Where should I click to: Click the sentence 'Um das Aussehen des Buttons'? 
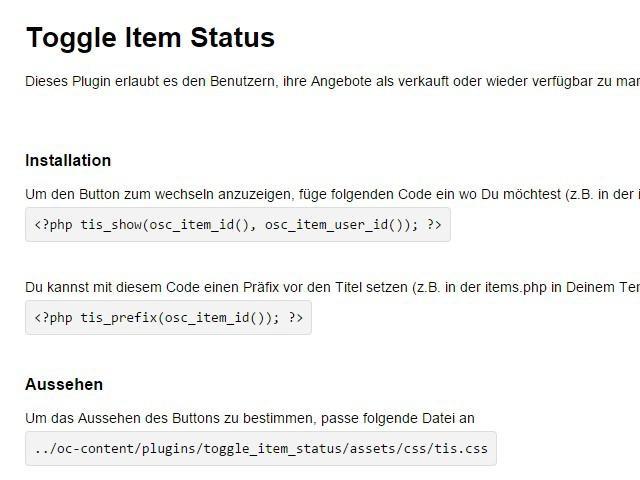(x=250, y=418)
